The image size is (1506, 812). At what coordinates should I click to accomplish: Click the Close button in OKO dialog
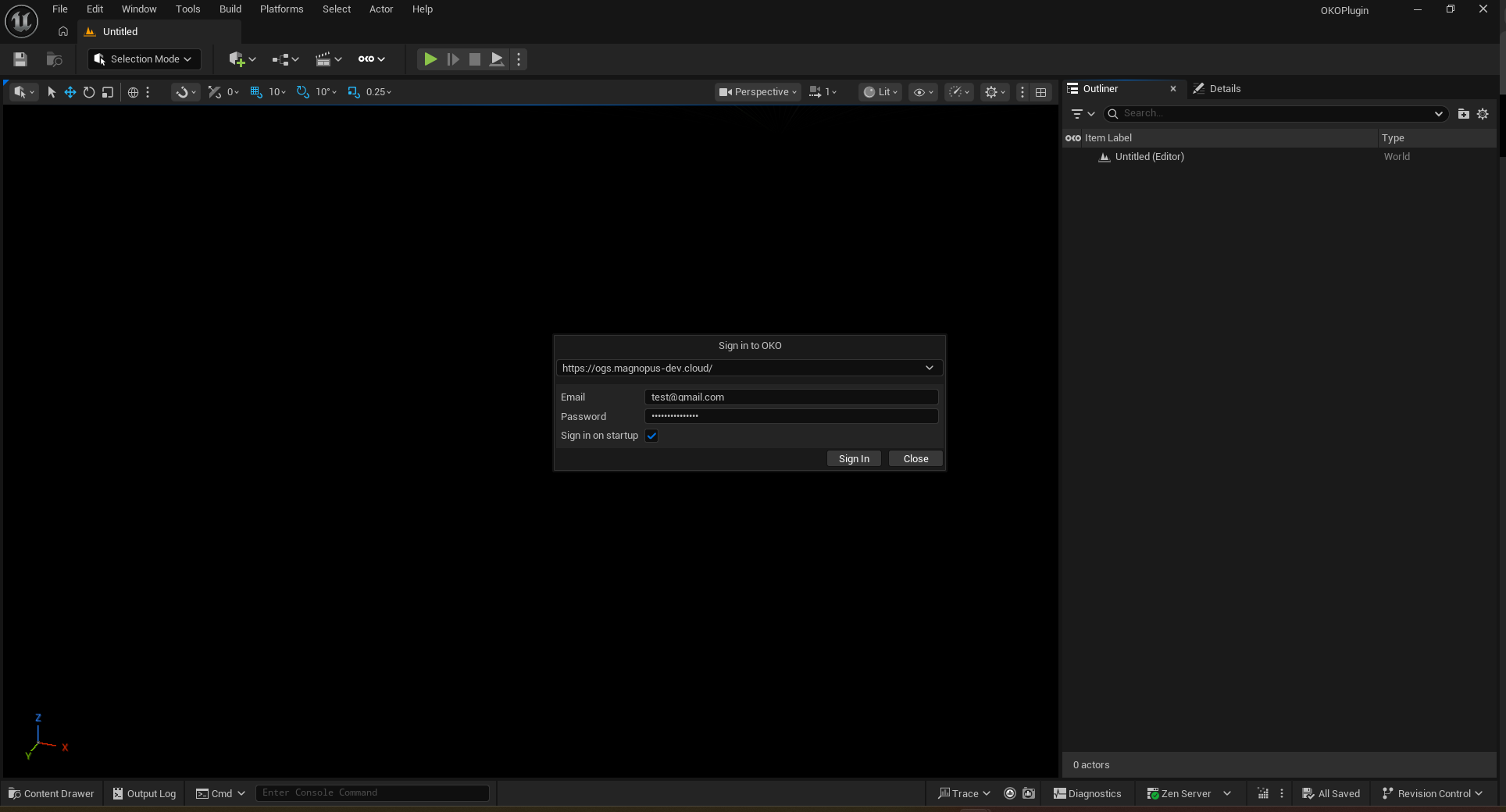pyautogui.click(x=915, y=459)
